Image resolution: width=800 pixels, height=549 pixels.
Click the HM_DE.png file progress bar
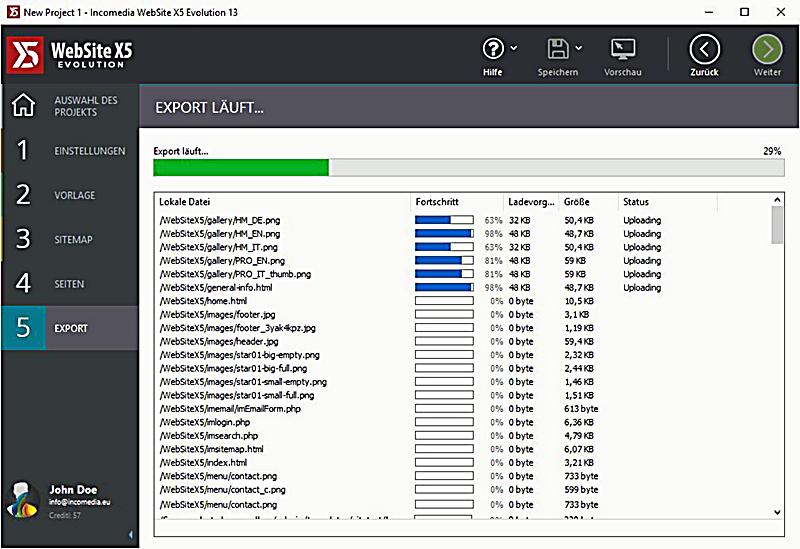point(444,220)
